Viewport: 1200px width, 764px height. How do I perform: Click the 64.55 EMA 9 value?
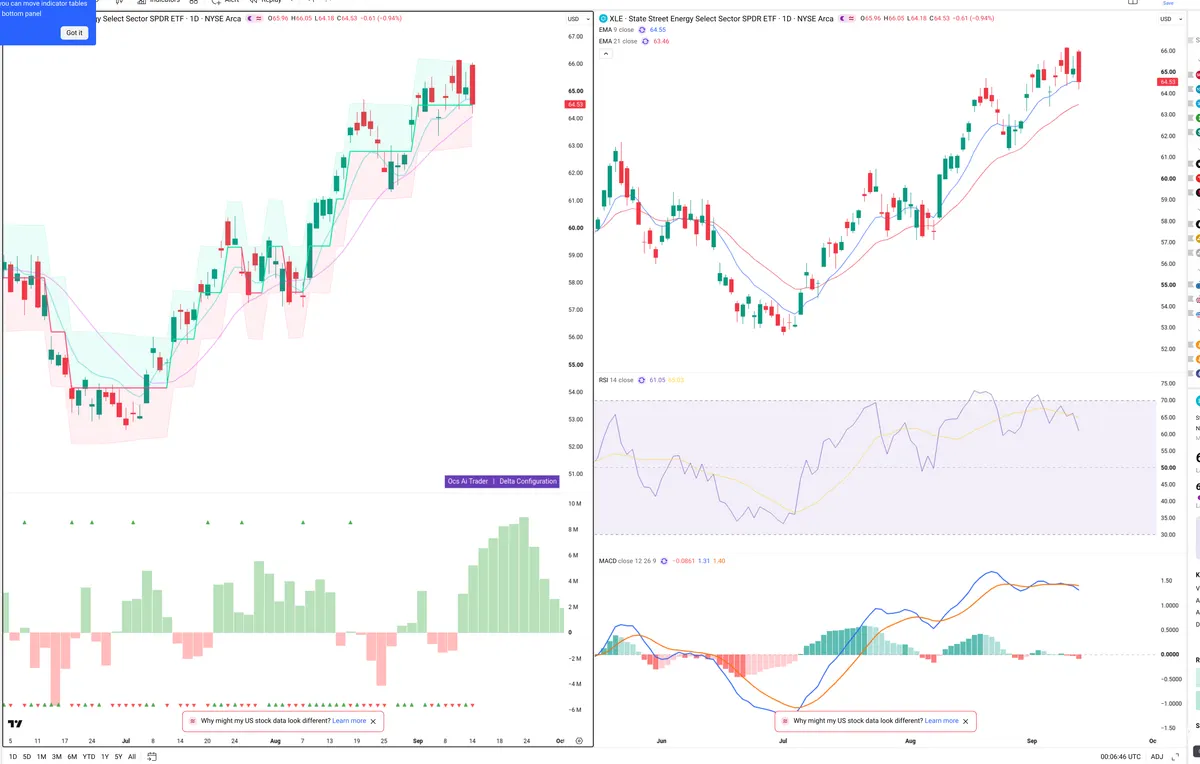658,30
